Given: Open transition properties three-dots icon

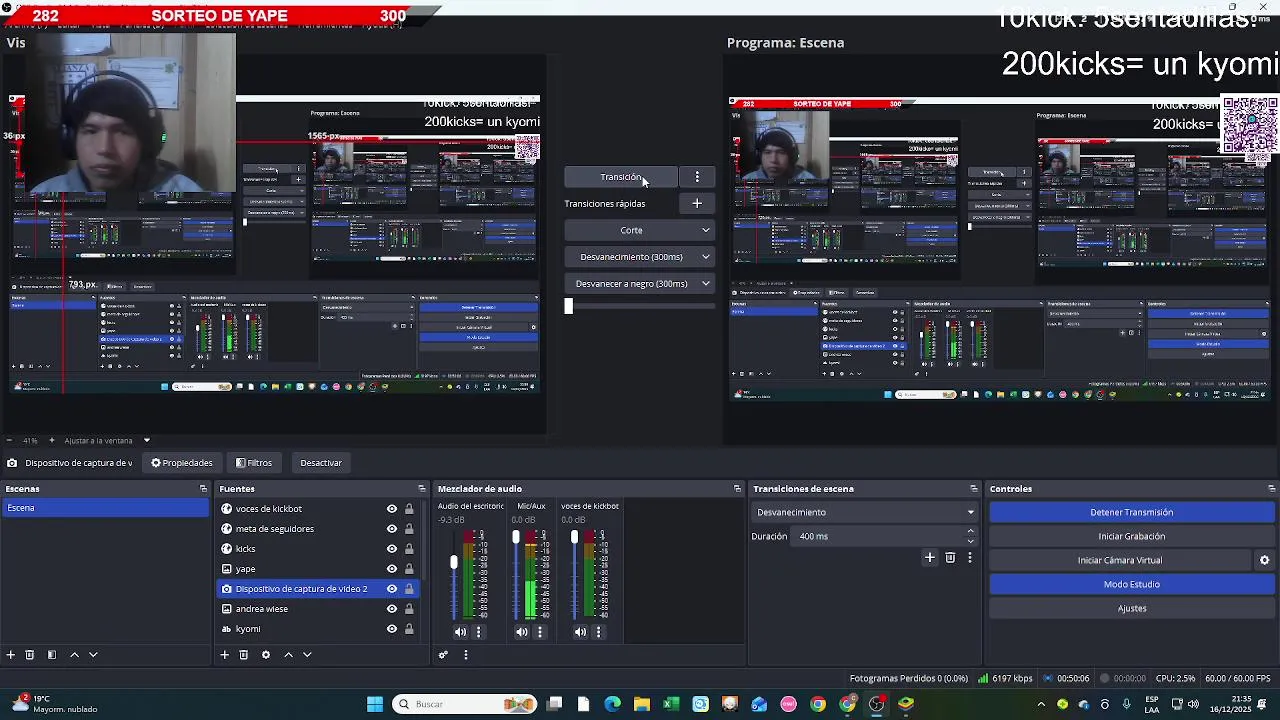Looking at the screenshot, I should (x=969, y=558).
